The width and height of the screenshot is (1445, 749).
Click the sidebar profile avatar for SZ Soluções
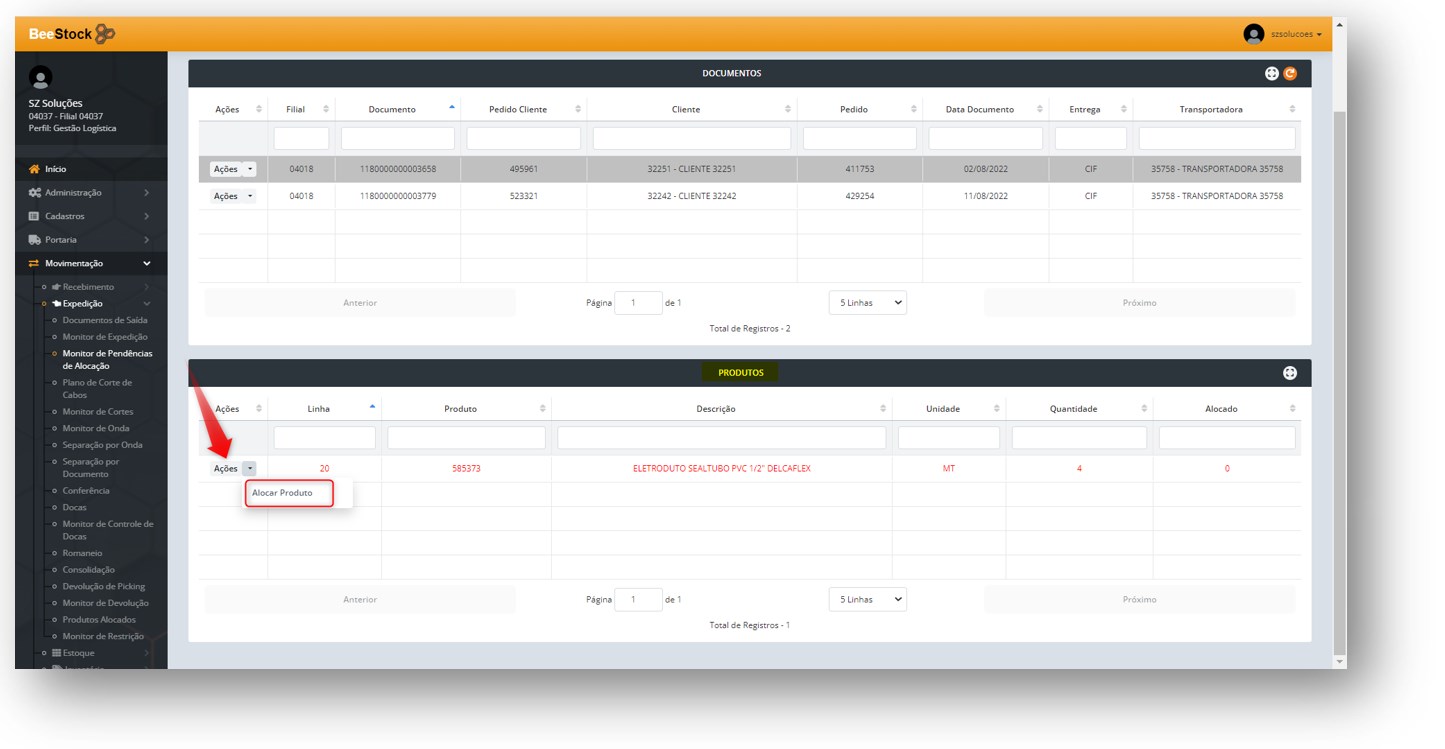[40, 78]
